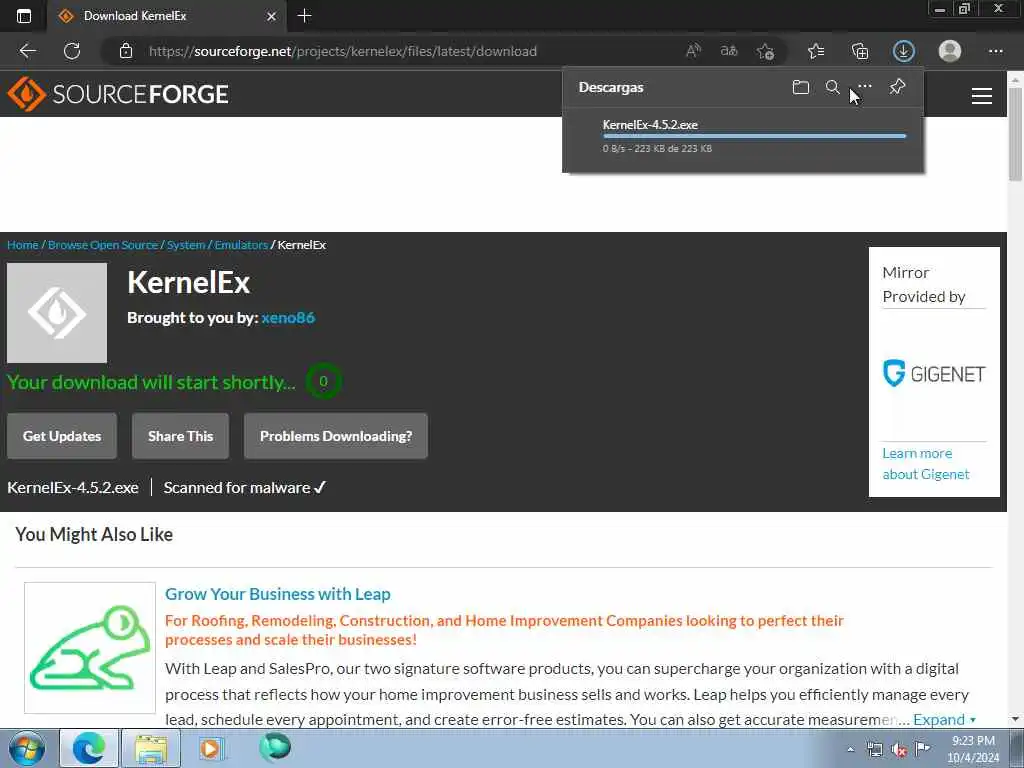The image size is (1024, 768).
Task: Open the SourceForge hamburger menu
Action: click(982, 96)
